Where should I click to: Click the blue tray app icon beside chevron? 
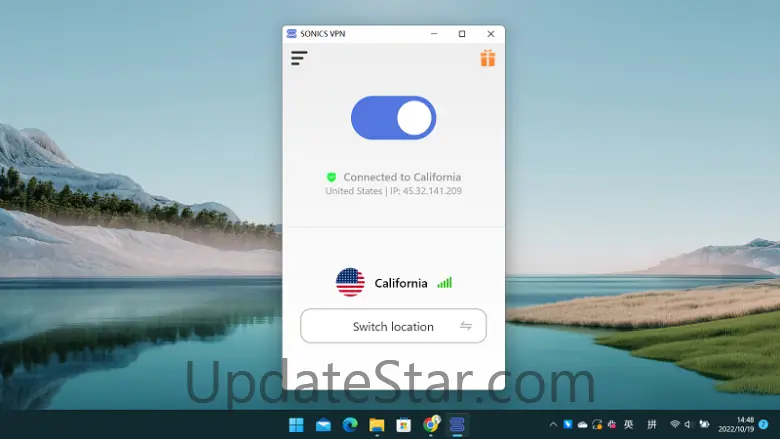click(x=568, y=424)
